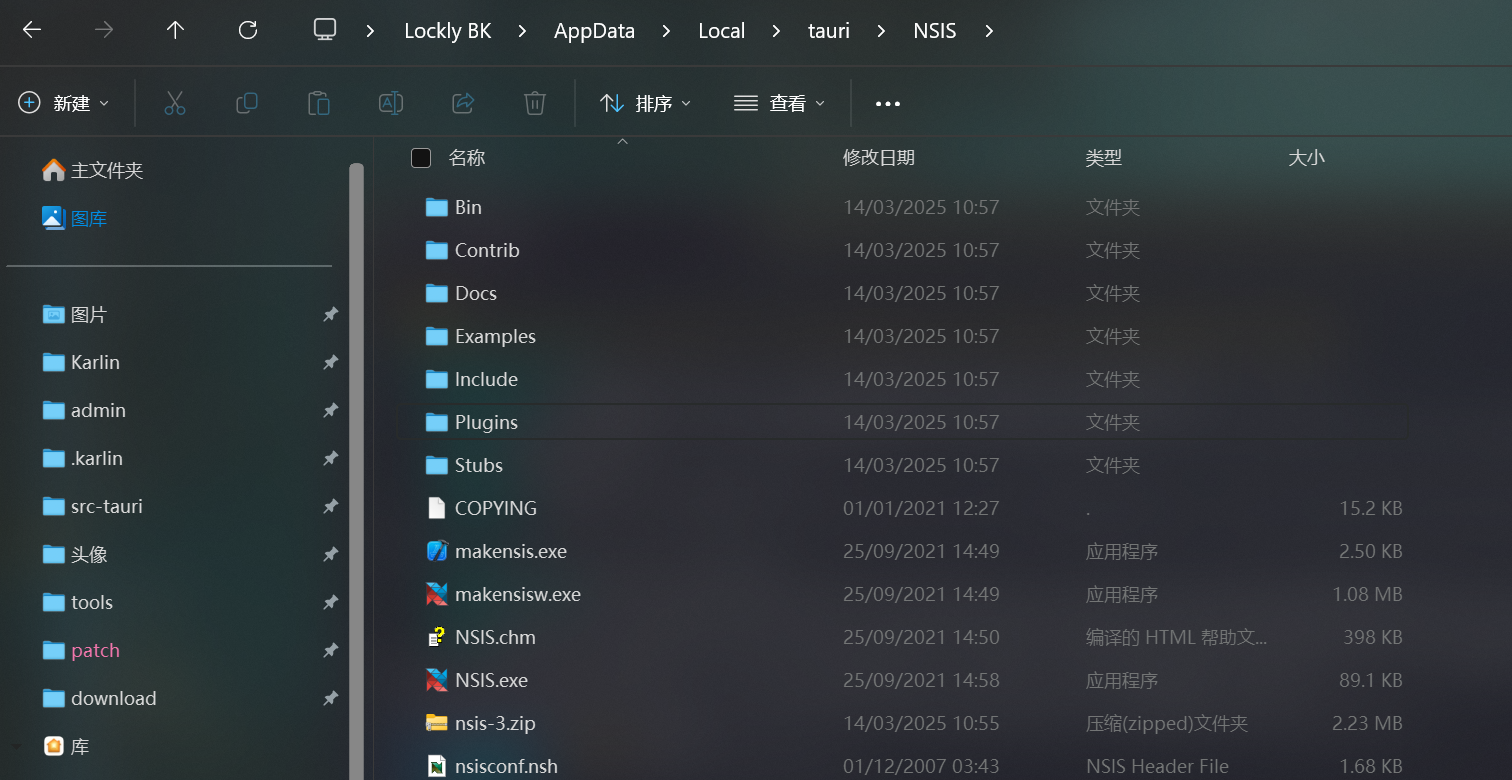Click AppData in the address breadcrumb

click(x=595, y=31)
